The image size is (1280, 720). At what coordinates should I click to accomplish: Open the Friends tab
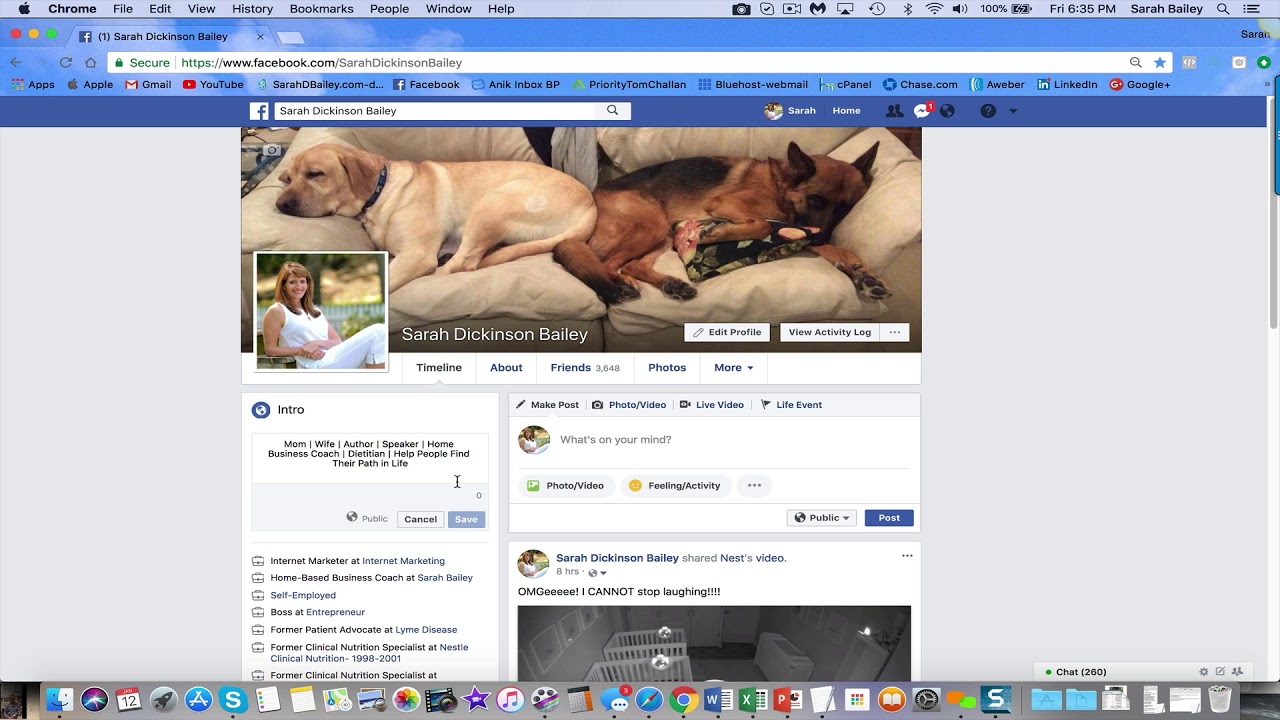coord(585,368)
